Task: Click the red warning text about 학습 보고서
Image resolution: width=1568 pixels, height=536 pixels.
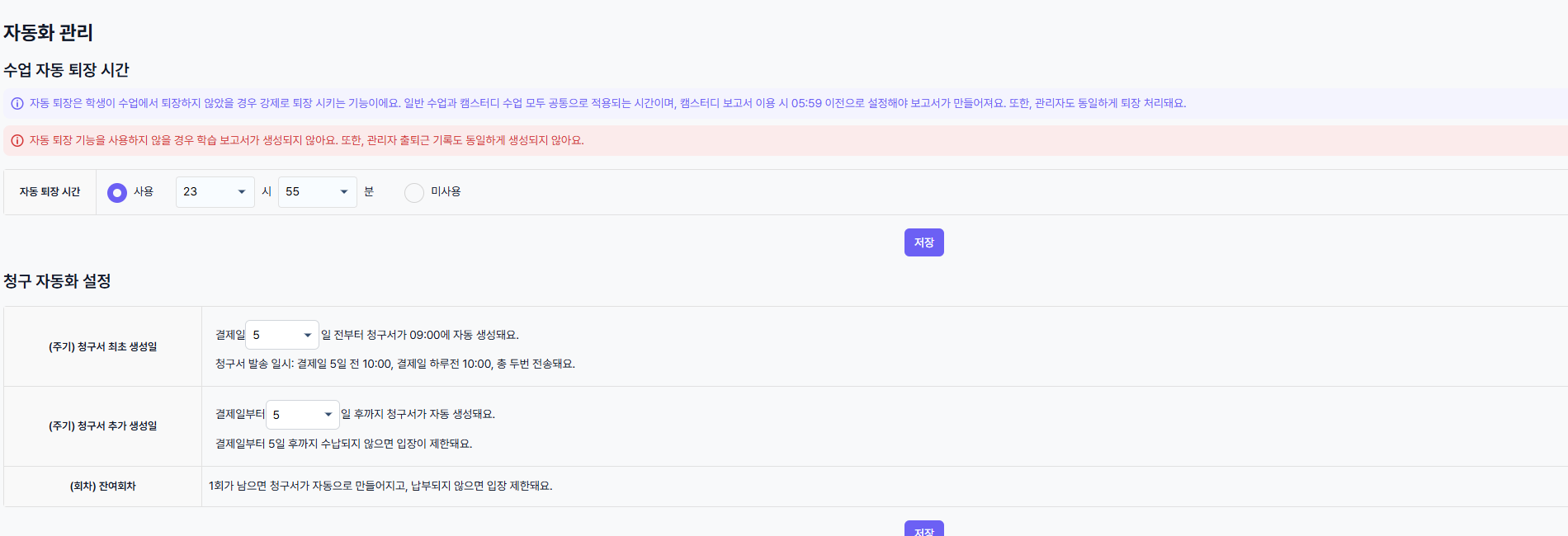Action: [306, 140]
